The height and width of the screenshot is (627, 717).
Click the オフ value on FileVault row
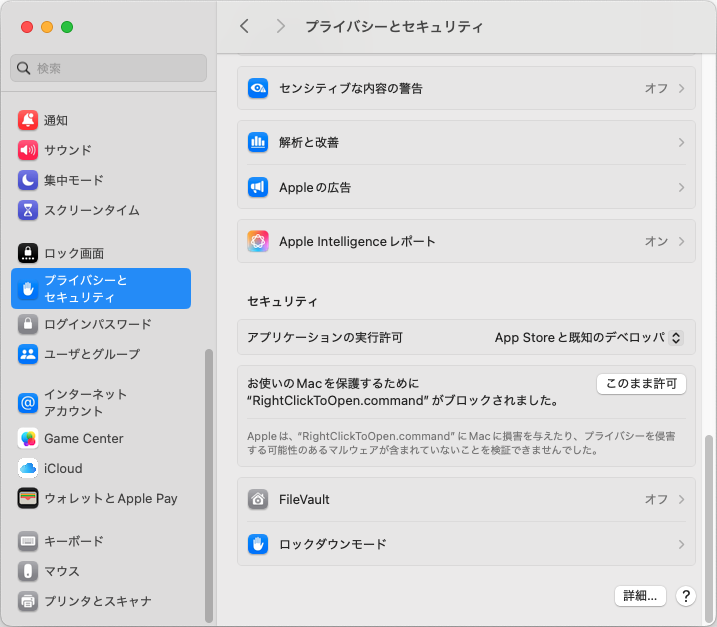(x=656, y=499)
